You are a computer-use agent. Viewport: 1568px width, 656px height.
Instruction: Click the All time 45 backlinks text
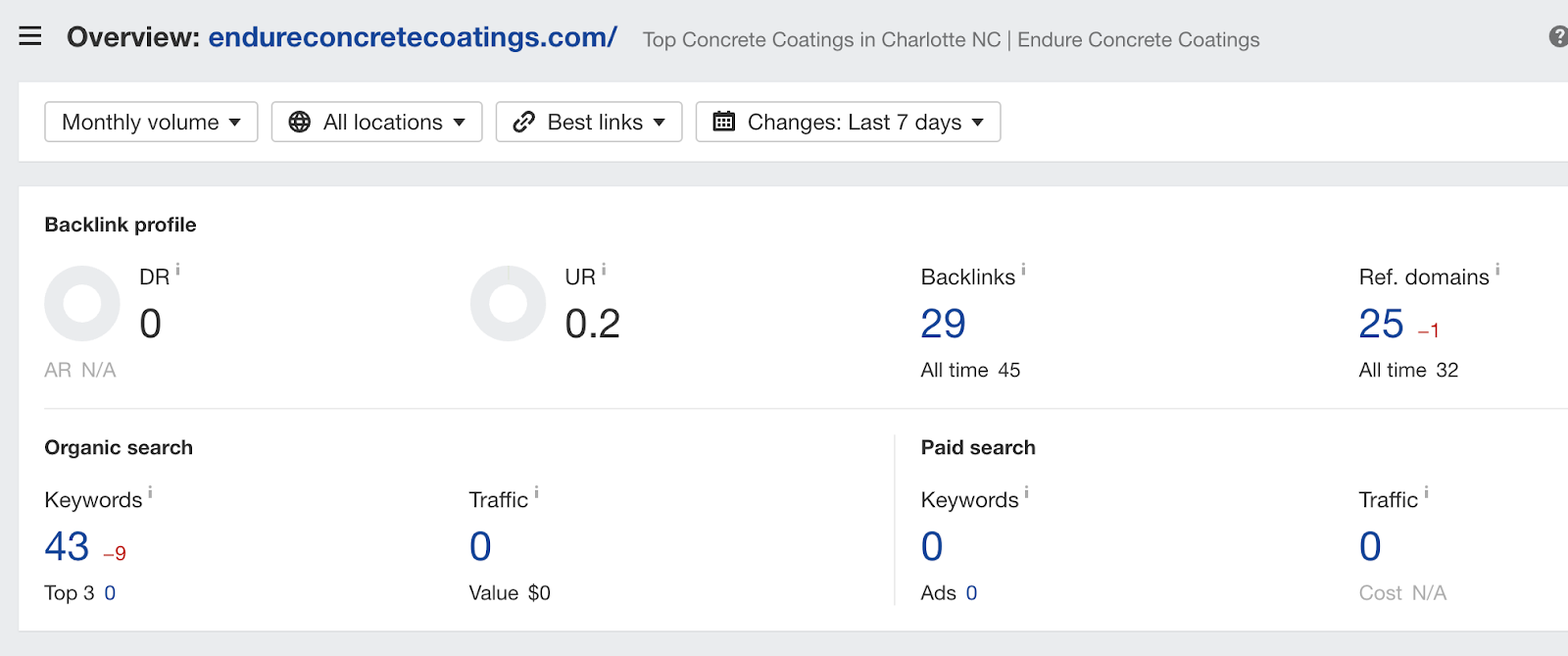(970, 371)
